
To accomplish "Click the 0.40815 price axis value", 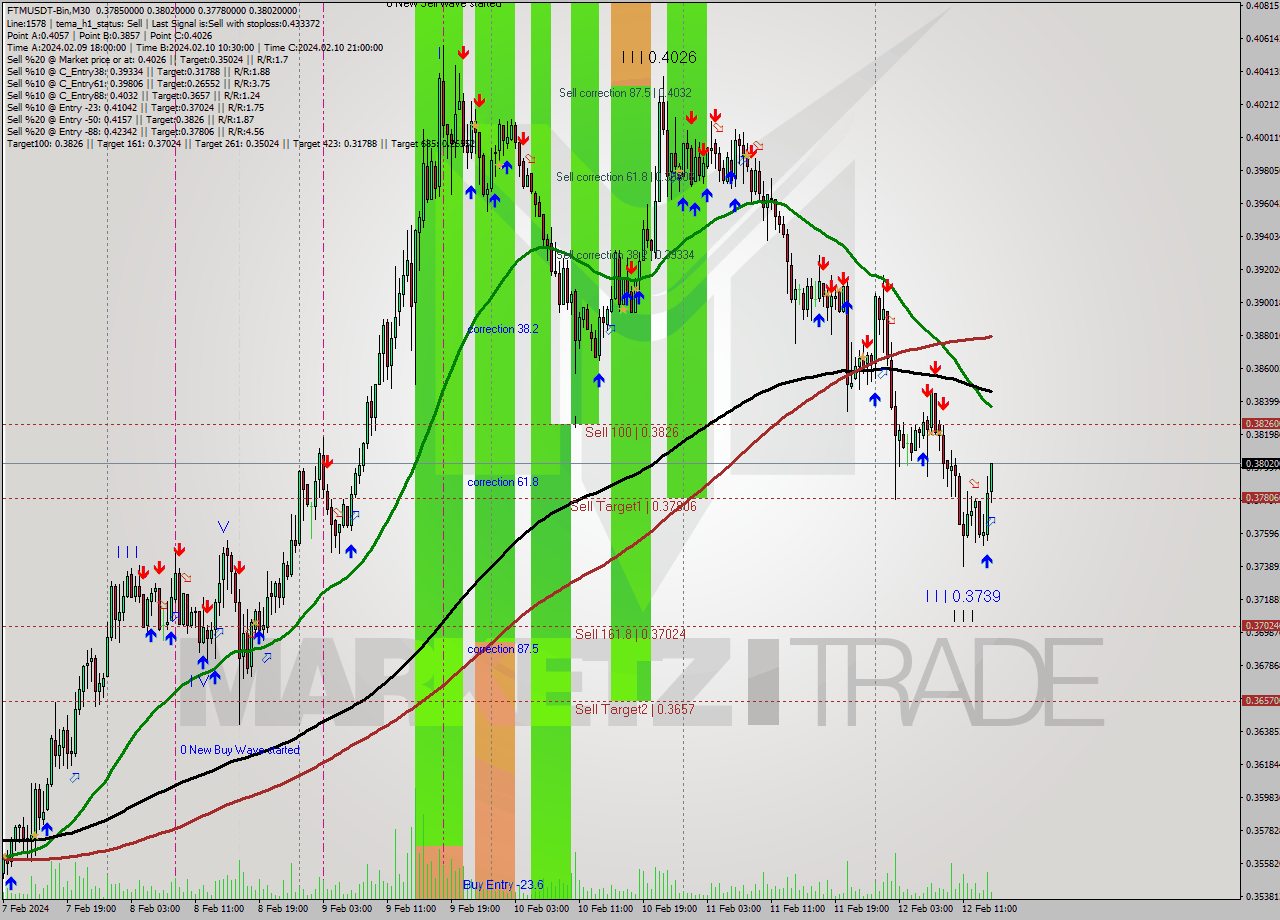I will 1262,5.
